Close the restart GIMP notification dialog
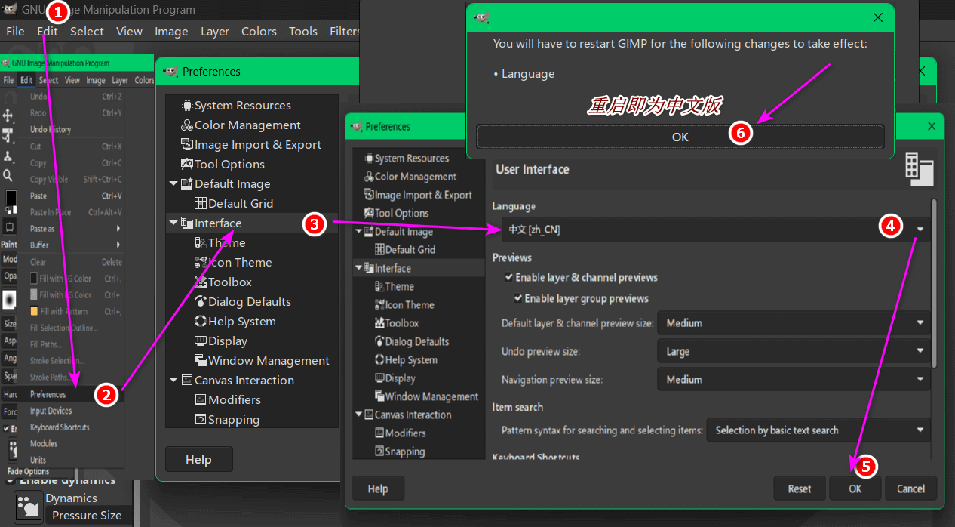The width and height of the screenshot is (955, 527). 878,18
